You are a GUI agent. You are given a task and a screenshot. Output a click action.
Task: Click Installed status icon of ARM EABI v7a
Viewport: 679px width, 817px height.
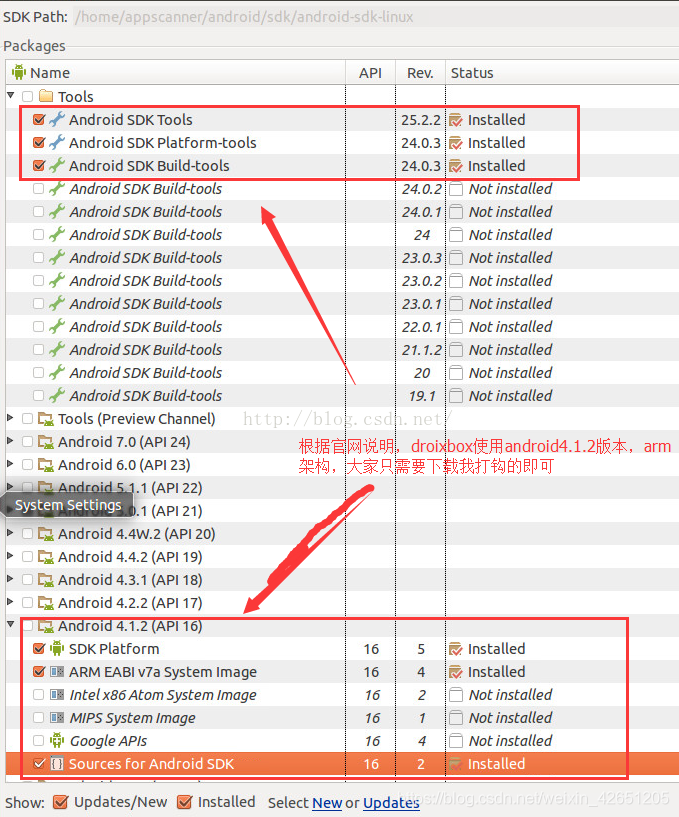coord(455,672)
